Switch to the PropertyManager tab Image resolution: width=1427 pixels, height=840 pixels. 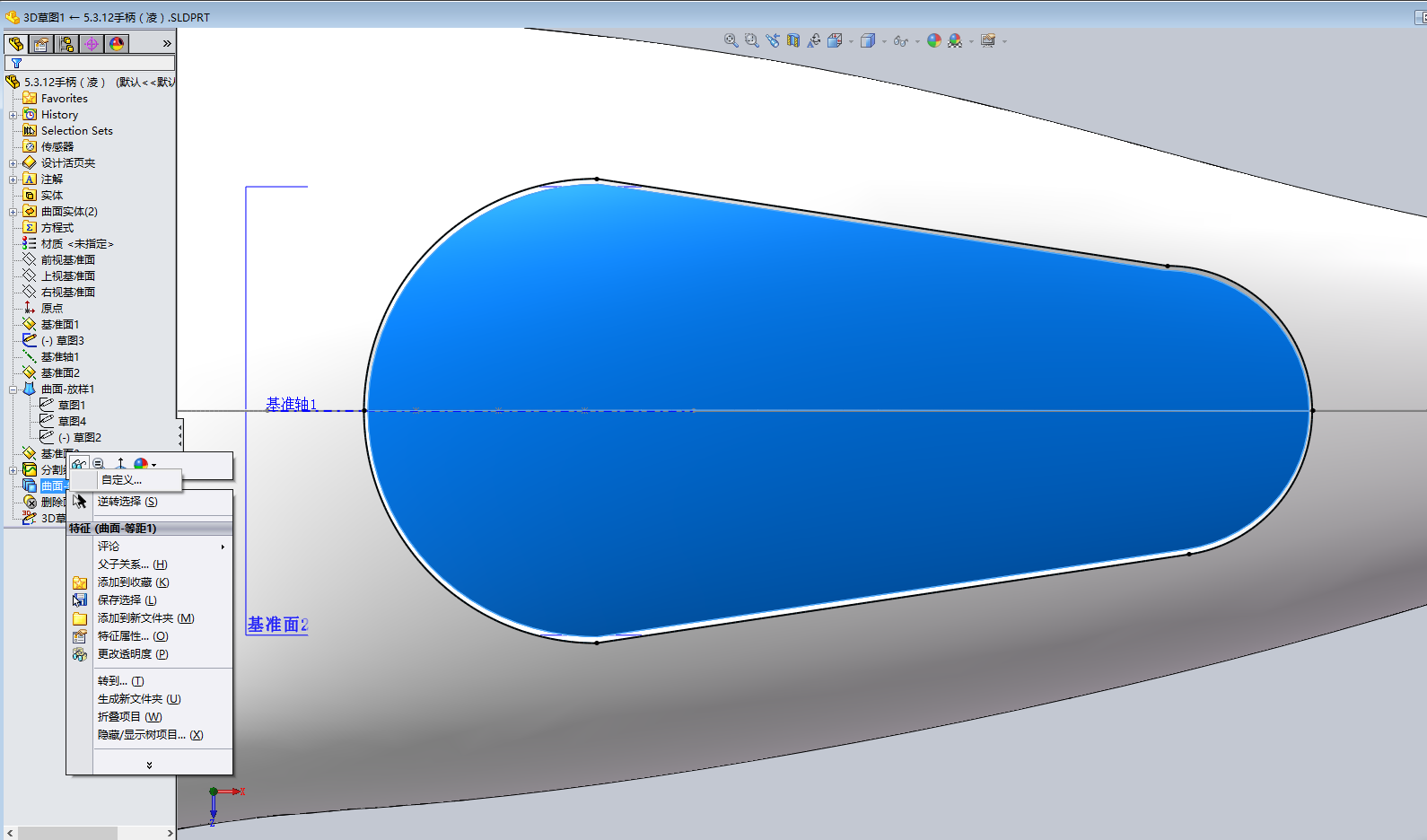click(x=41, y=44)
